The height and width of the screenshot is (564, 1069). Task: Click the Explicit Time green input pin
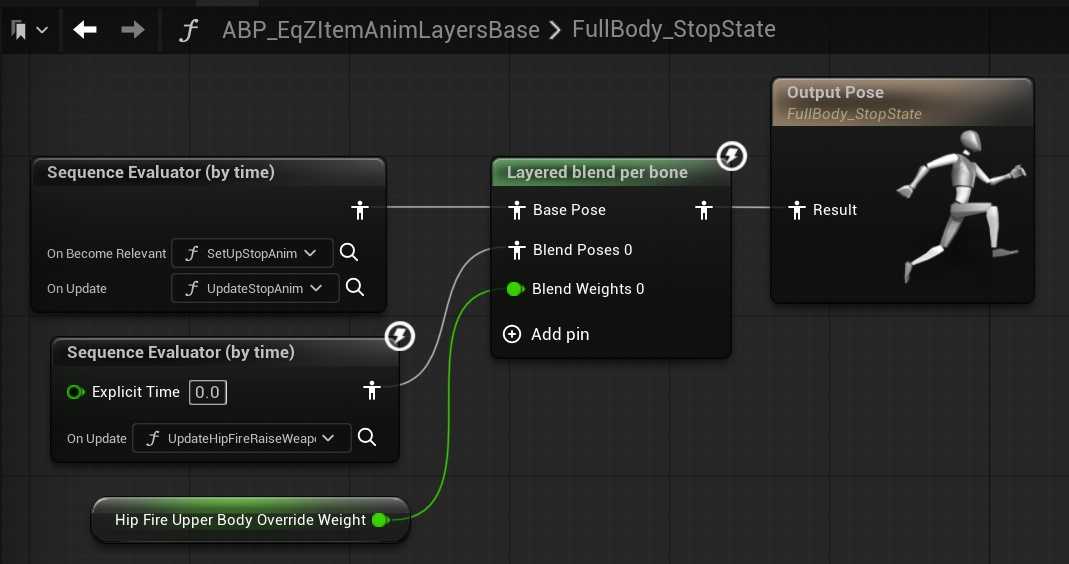pyautogui.click(x=75, y=392)
